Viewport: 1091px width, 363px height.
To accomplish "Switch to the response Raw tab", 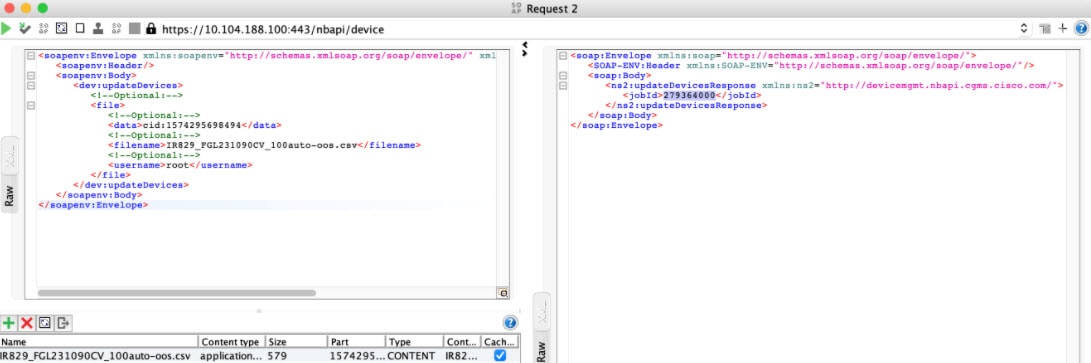I will click(x=541, y=348).
